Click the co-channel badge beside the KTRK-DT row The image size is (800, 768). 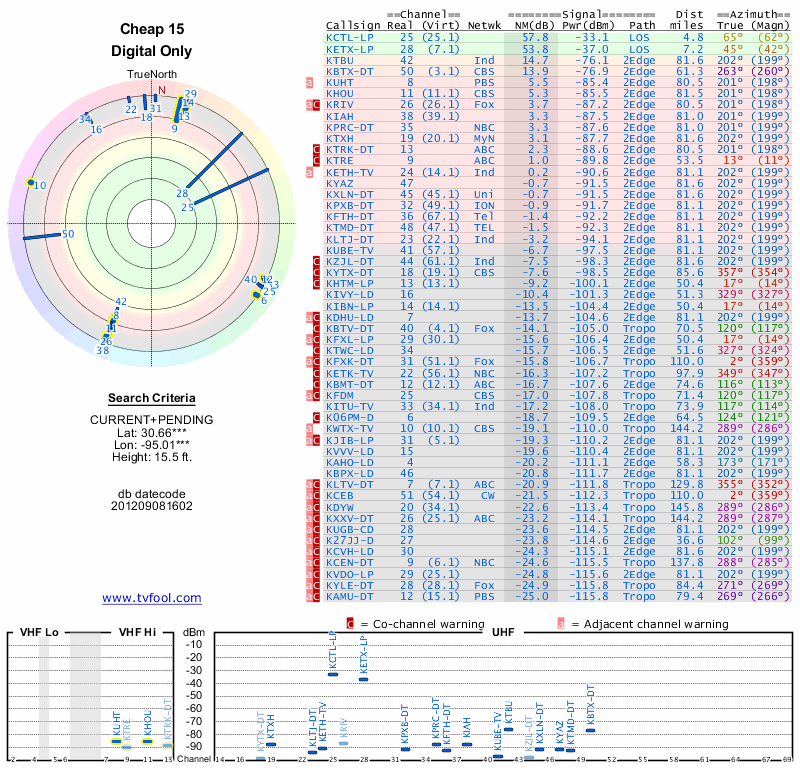coord(316,150)
